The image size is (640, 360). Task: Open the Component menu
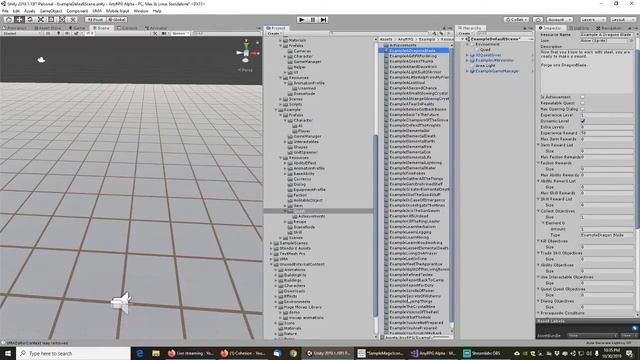point(77,11)
